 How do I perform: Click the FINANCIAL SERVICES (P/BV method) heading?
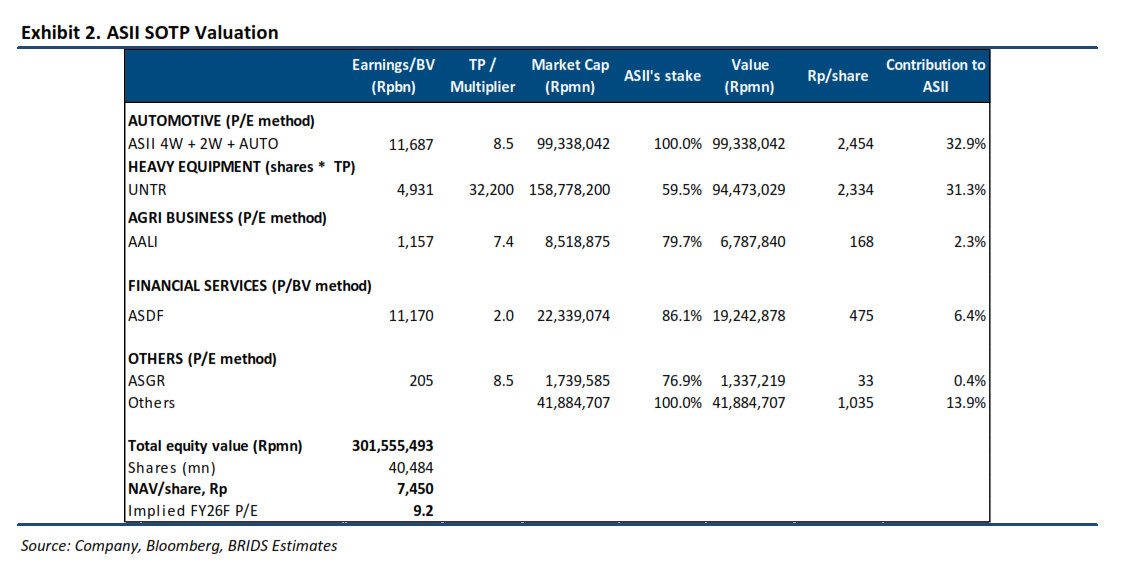tap(250, 286)
